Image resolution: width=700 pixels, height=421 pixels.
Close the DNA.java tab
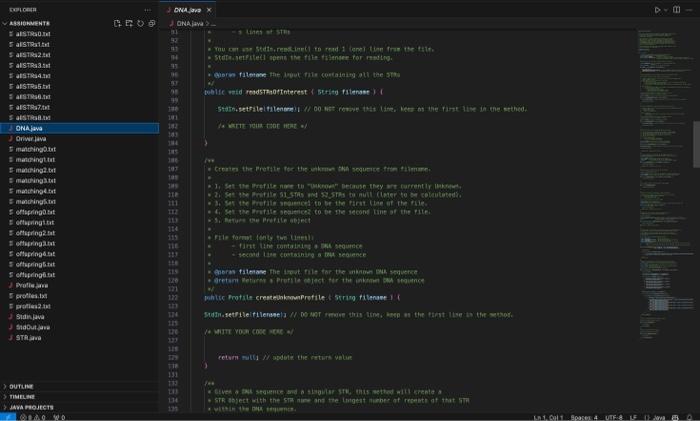209,10
